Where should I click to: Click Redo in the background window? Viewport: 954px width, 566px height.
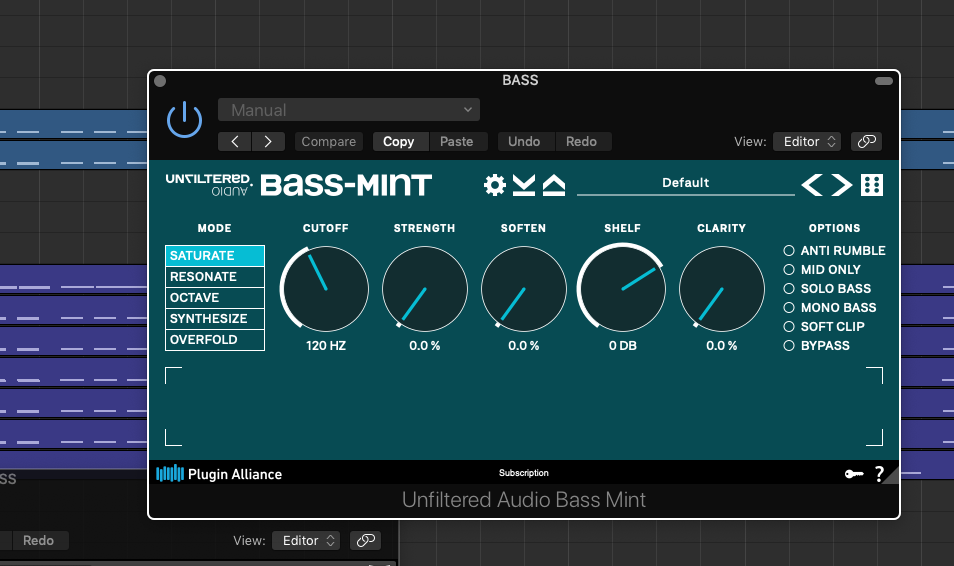click(x=38, y=540)
